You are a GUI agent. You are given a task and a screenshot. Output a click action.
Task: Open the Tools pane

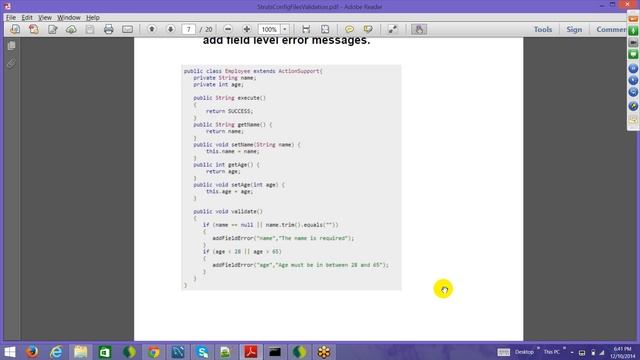point(543,29)
